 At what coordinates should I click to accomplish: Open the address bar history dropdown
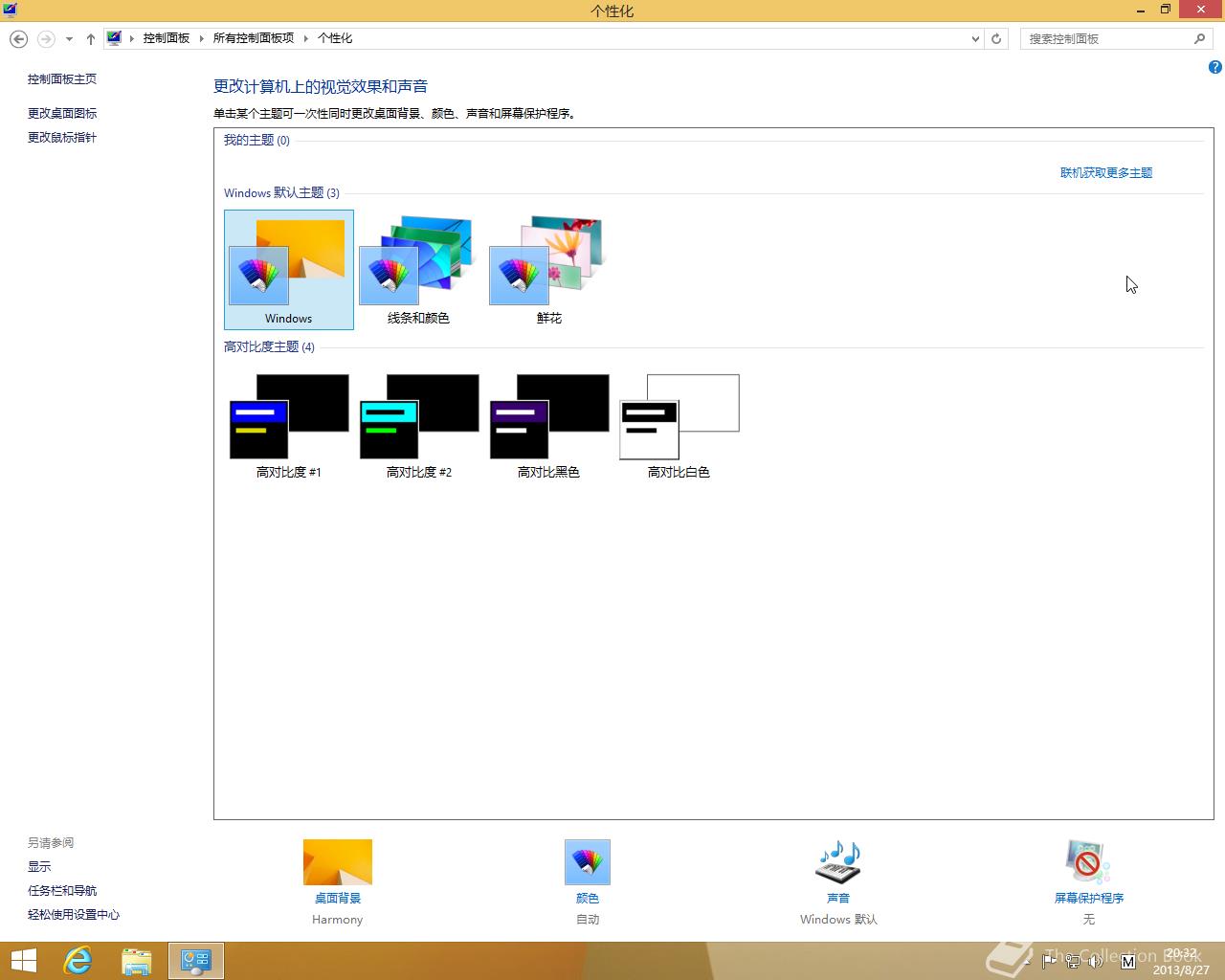coord(975,38)
